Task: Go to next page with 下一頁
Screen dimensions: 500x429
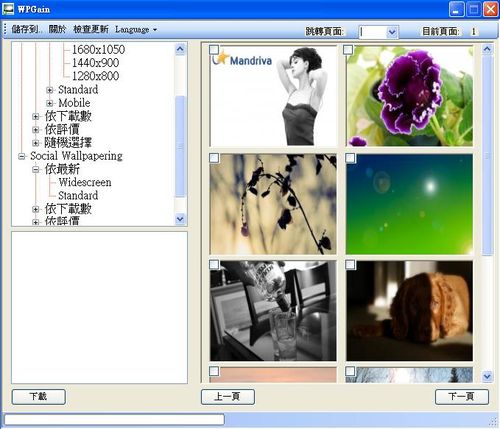Action: [462, 397]
